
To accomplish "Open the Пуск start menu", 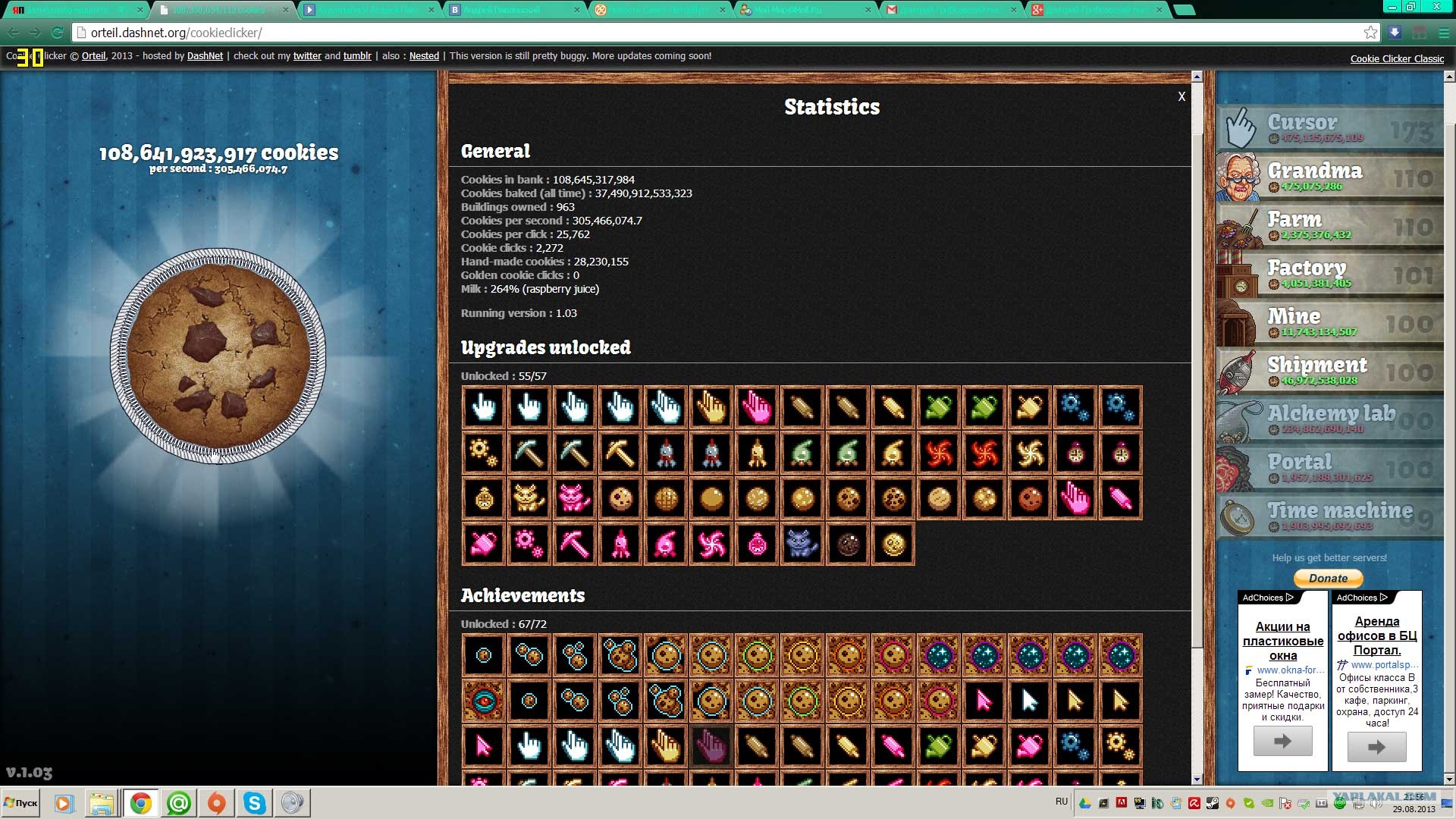I will tap(20, 803).
